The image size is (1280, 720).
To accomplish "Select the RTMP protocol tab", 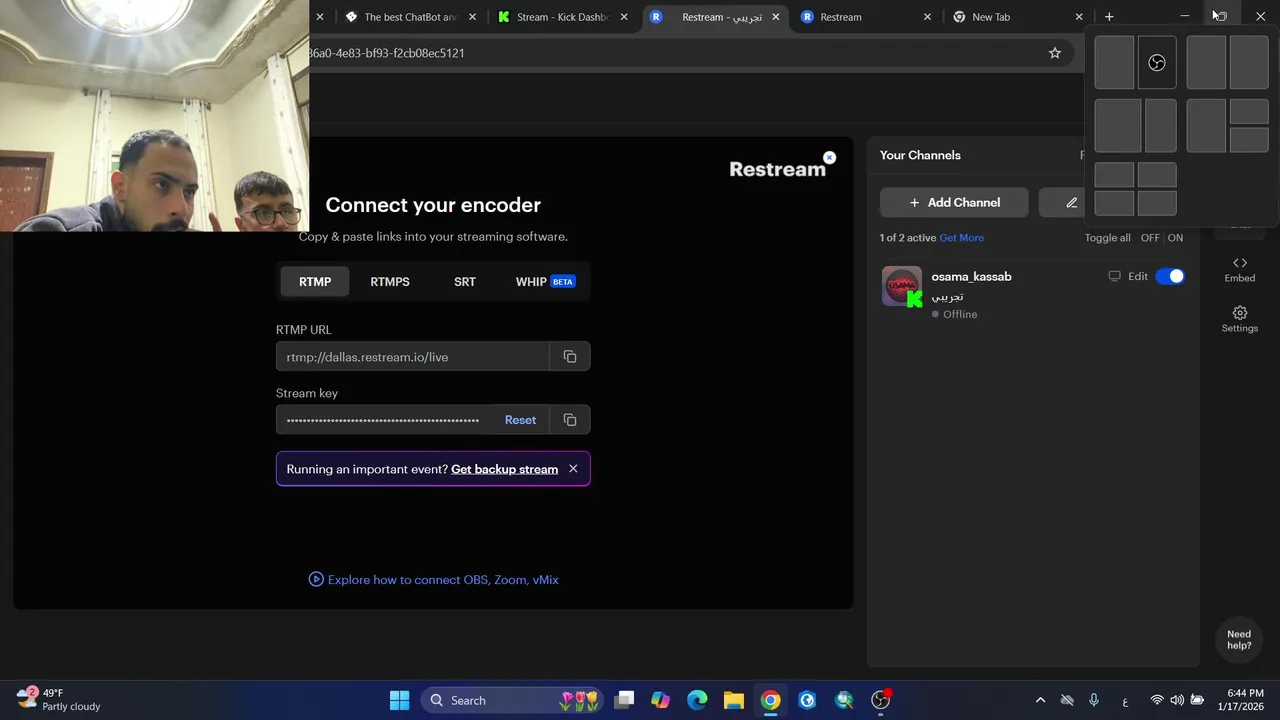I will [x=315, y=282].
